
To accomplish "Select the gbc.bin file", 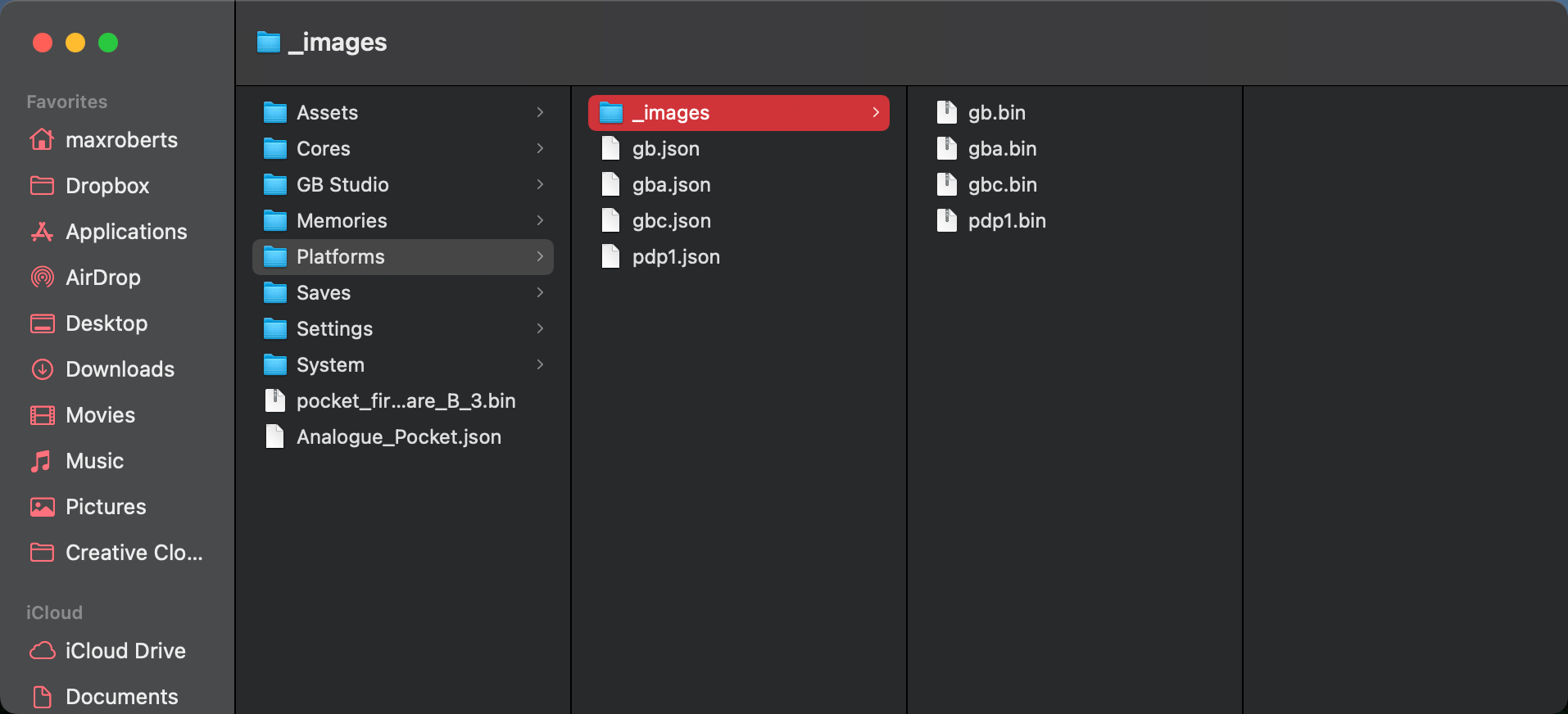I will click(1002, 185).
